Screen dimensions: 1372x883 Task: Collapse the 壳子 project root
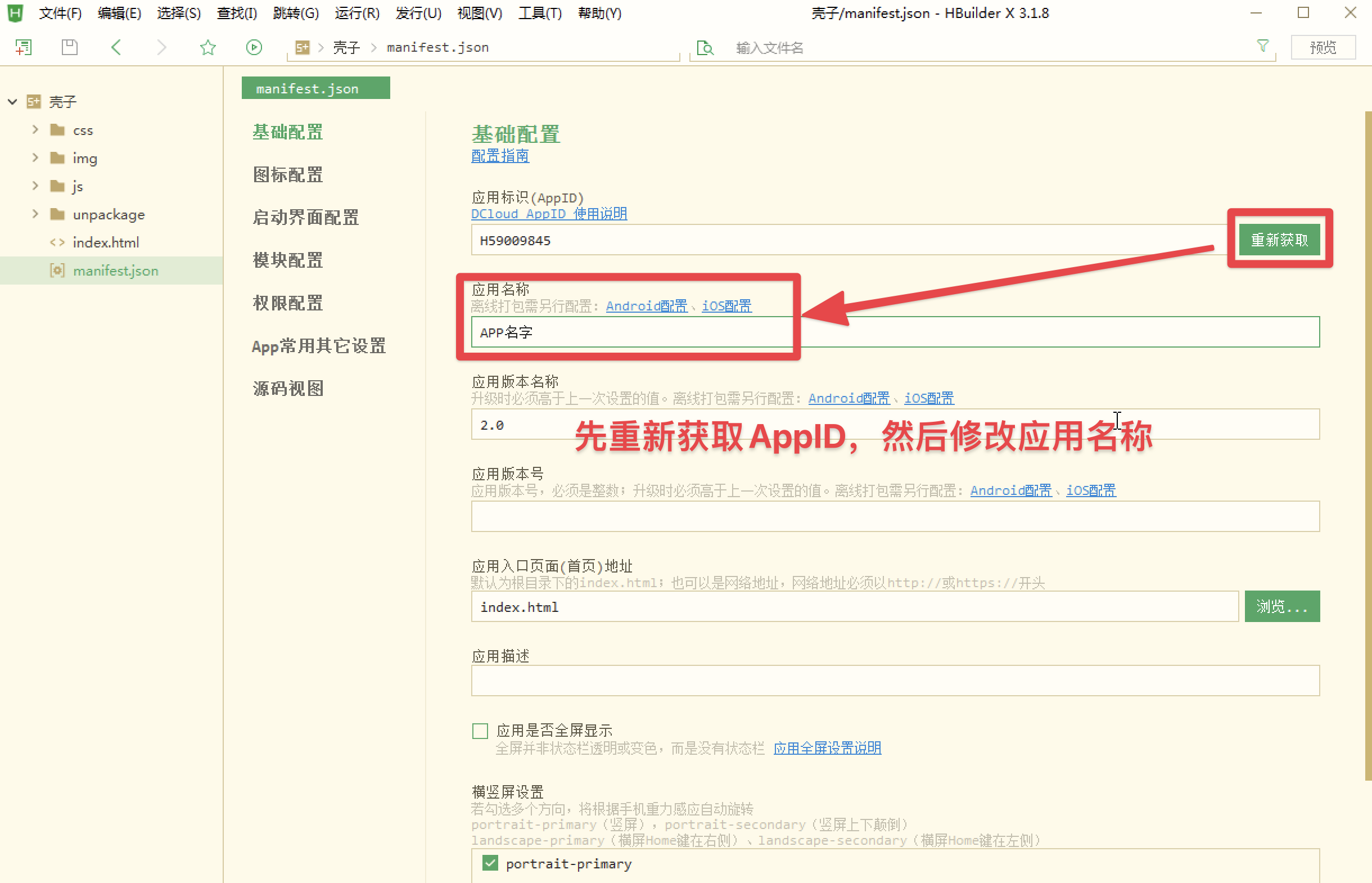[12, 102]
